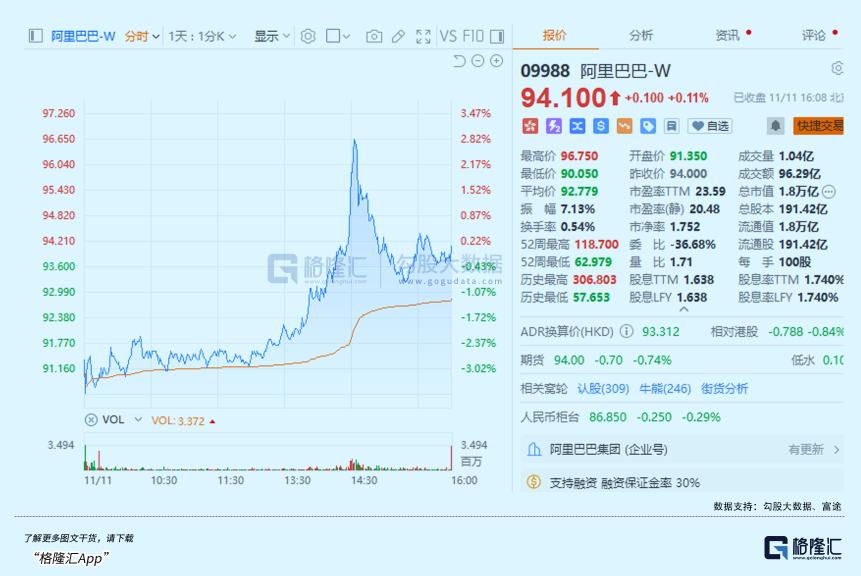861x576 pixels.
Task: Zoom in the chart with plus icon
Action: (496, 61)
